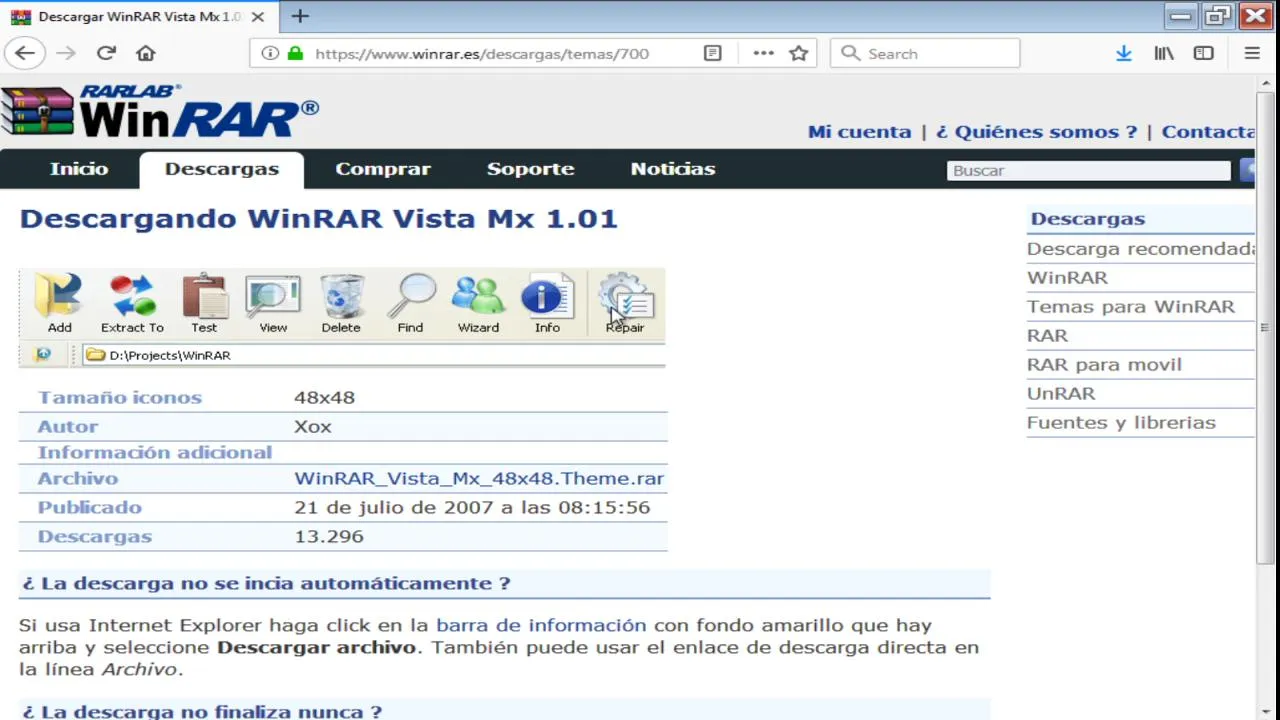Open Temas para WinRAR sidebar link

[1131, 307]
